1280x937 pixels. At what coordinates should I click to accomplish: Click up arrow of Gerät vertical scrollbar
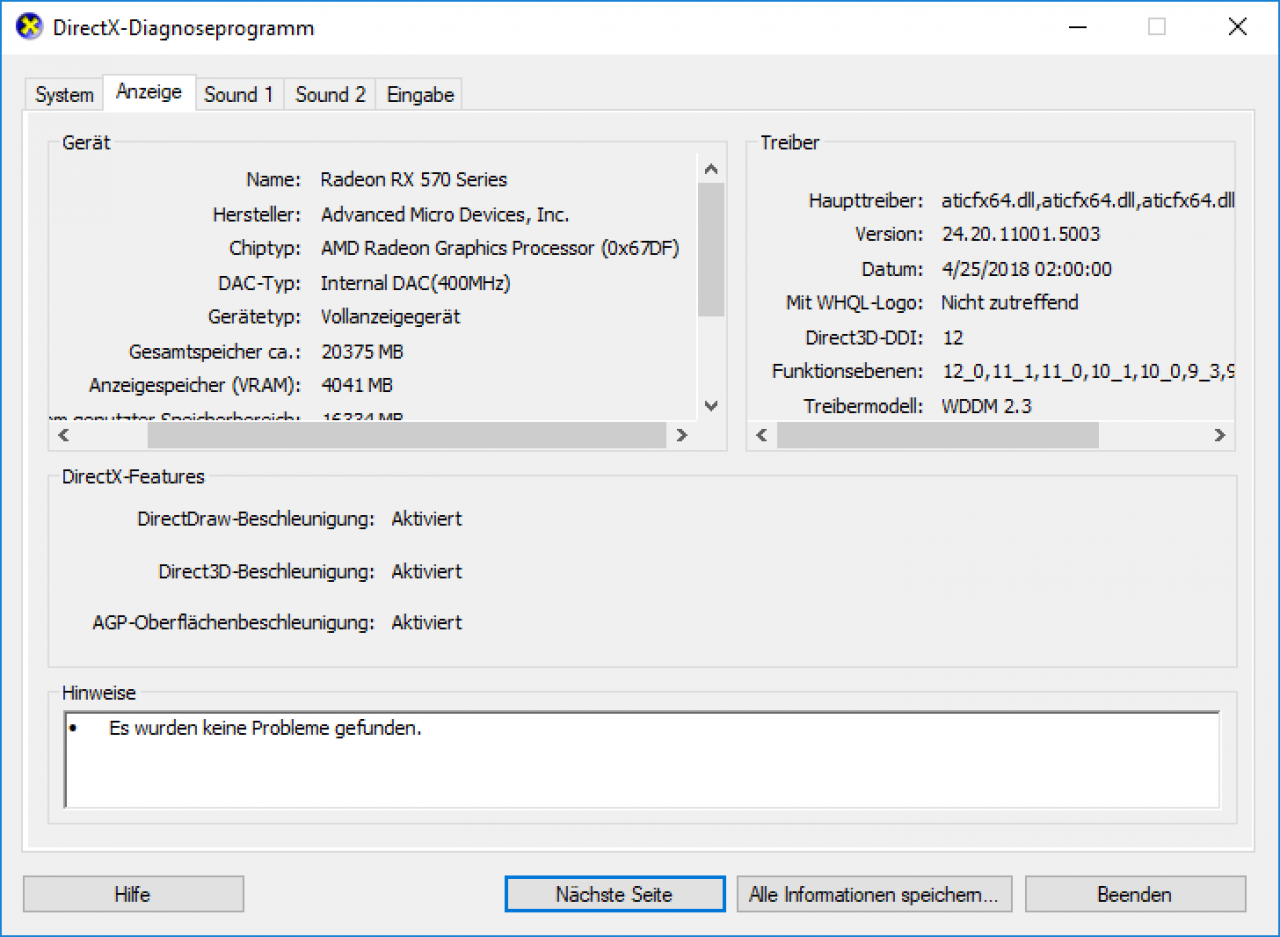(711, 169)
